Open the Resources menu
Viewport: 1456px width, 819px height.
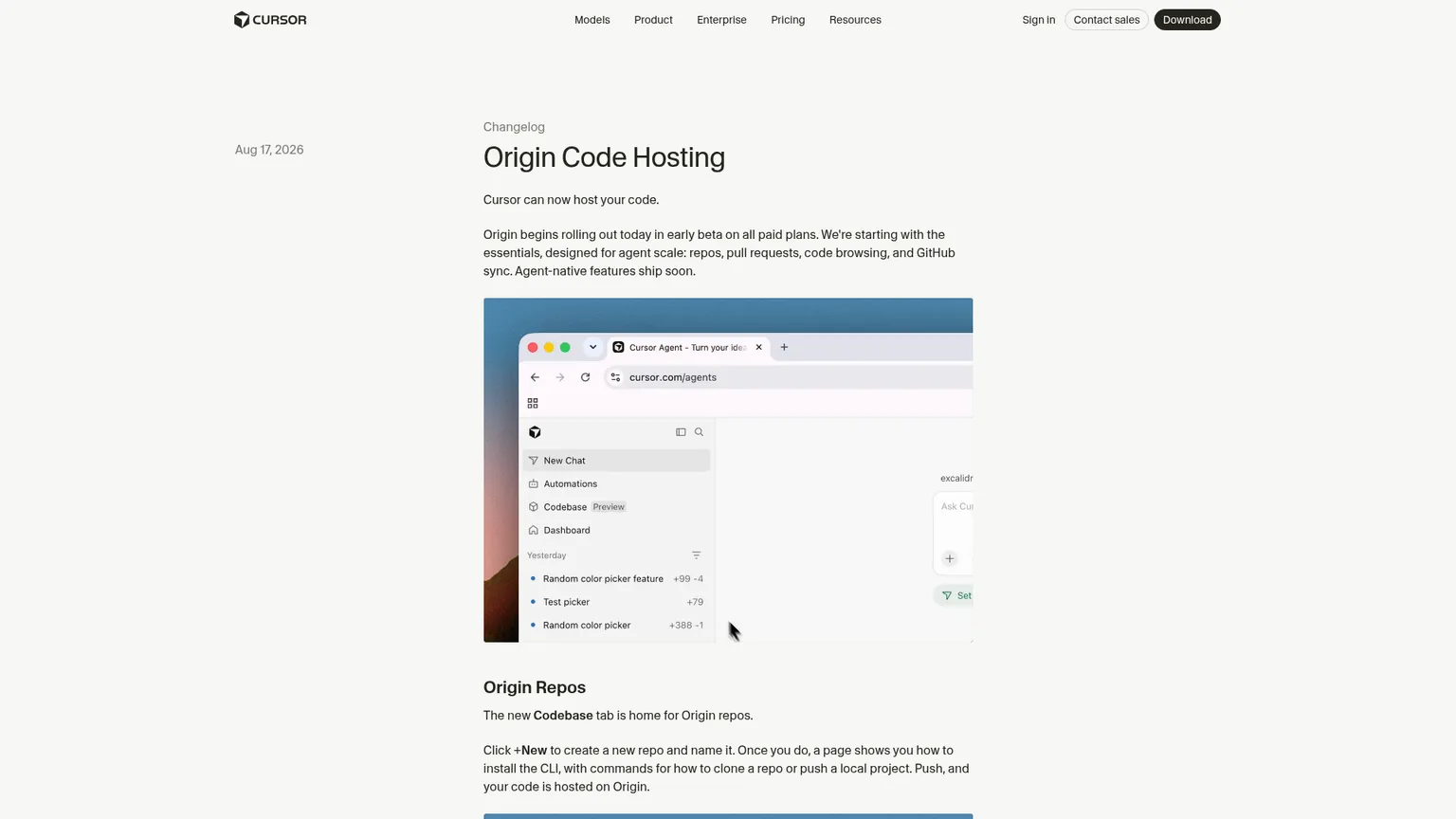click(855, 20)
